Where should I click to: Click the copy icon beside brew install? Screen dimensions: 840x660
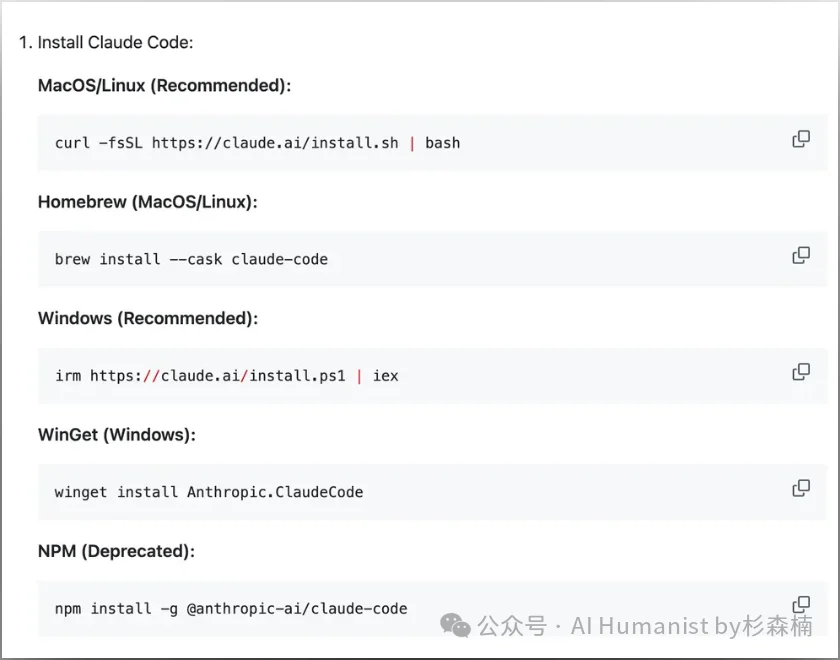coord(801,255)
